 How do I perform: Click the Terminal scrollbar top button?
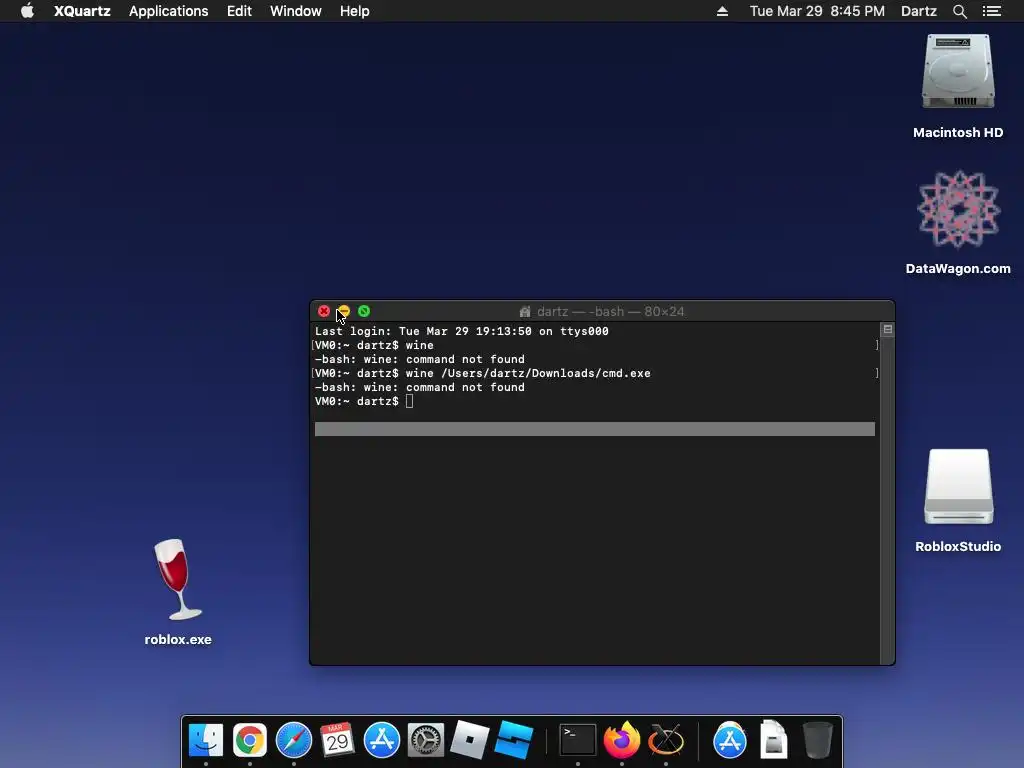click(x=888, y=329)
